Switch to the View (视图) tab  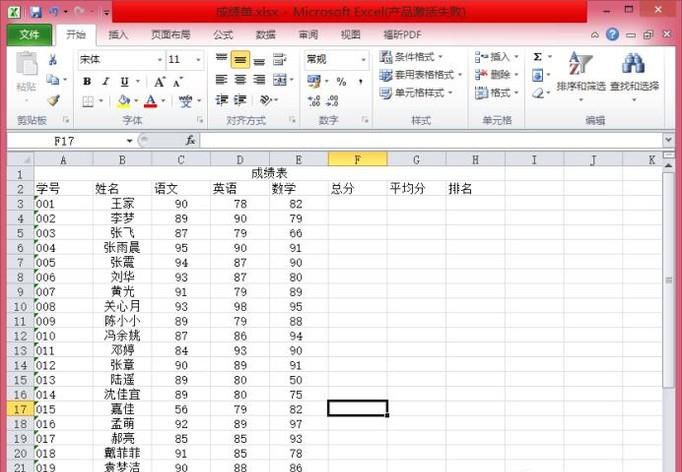tap(351, 35)
